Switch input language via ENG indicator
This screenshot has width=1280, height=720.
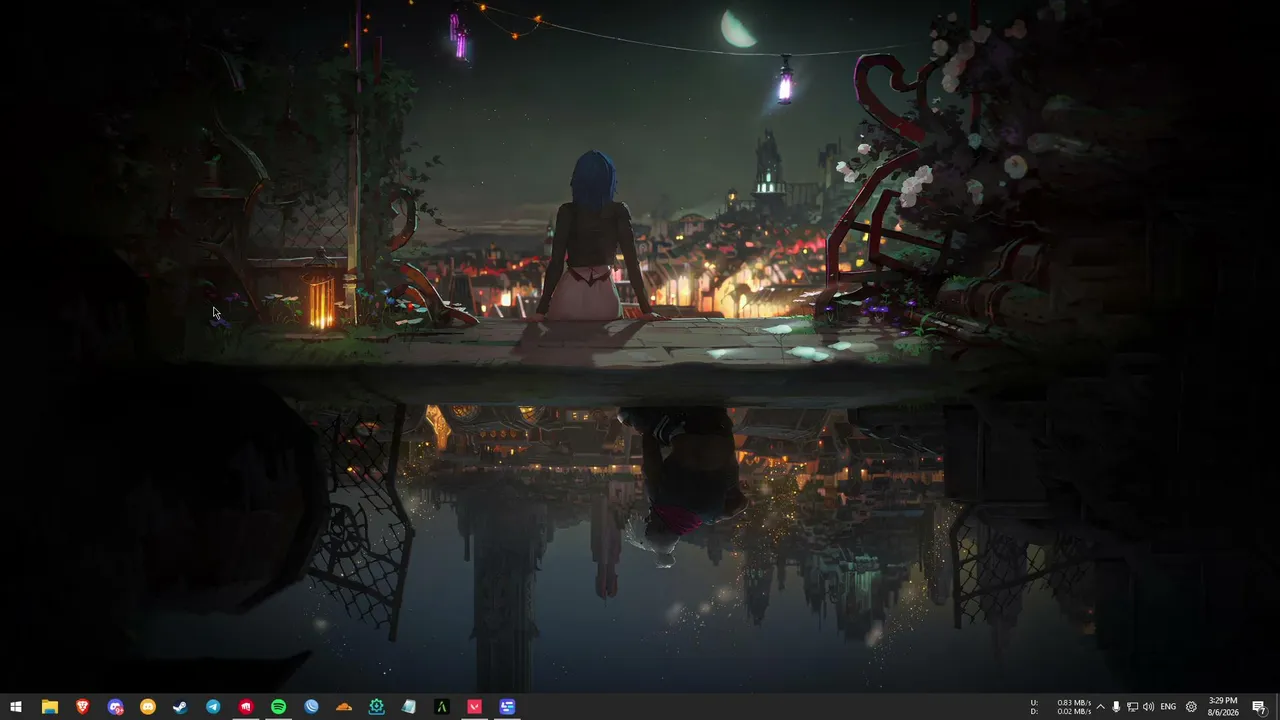click(1168, 707)
